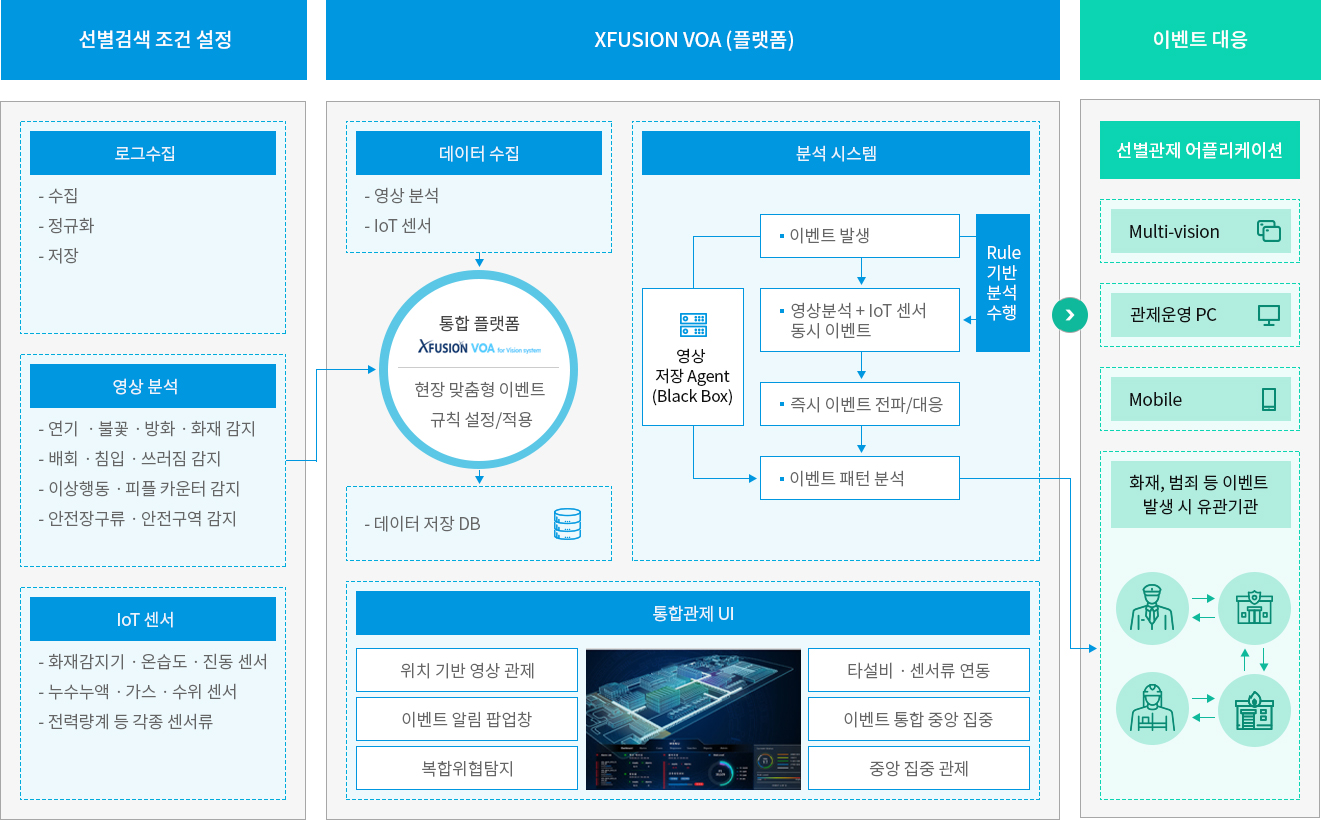Click - 영상 분석 under 데이터 수집
This screenshot has height=820, width=1321.
402,195
